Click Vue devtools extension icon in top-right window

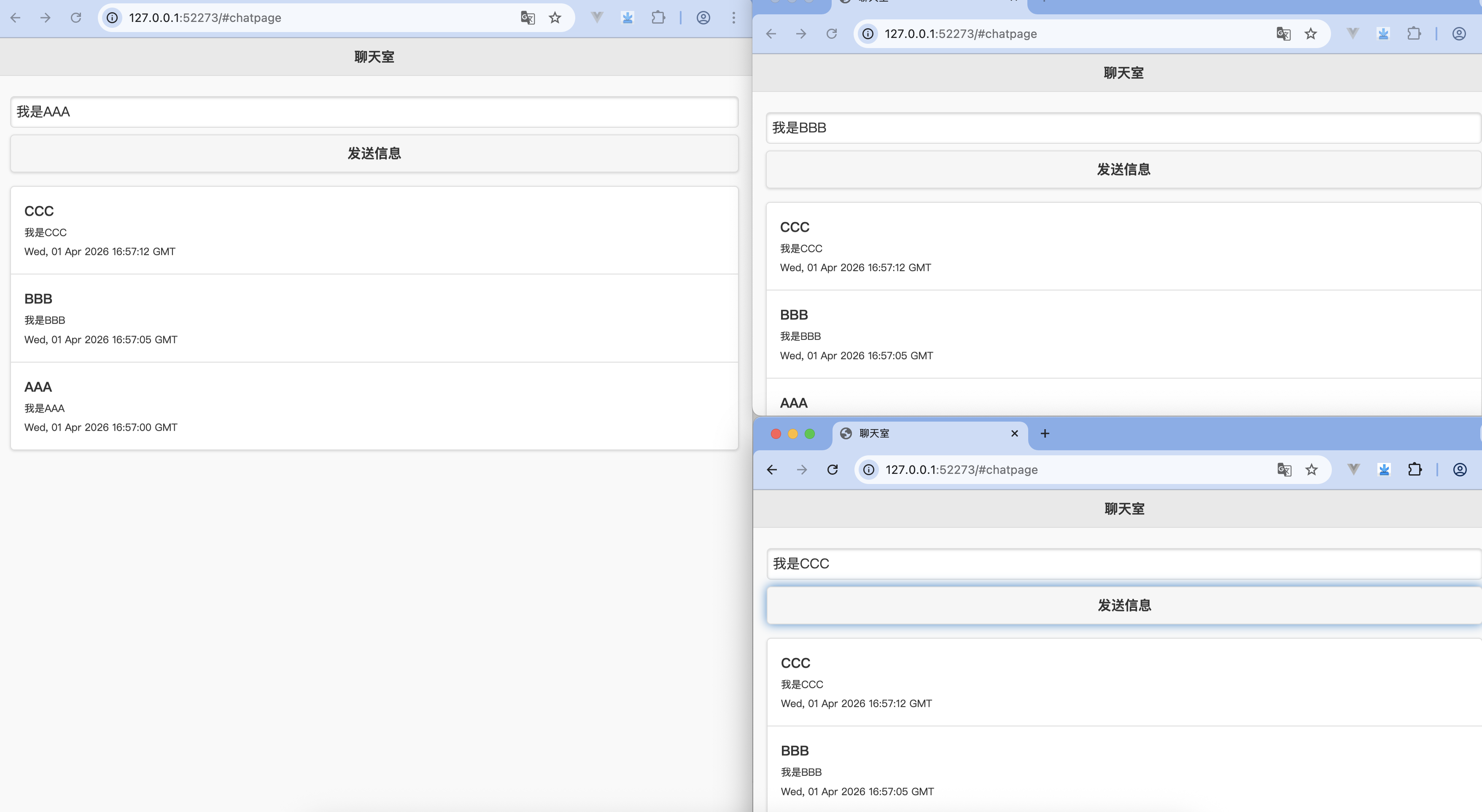click(x=1353, y=34)
